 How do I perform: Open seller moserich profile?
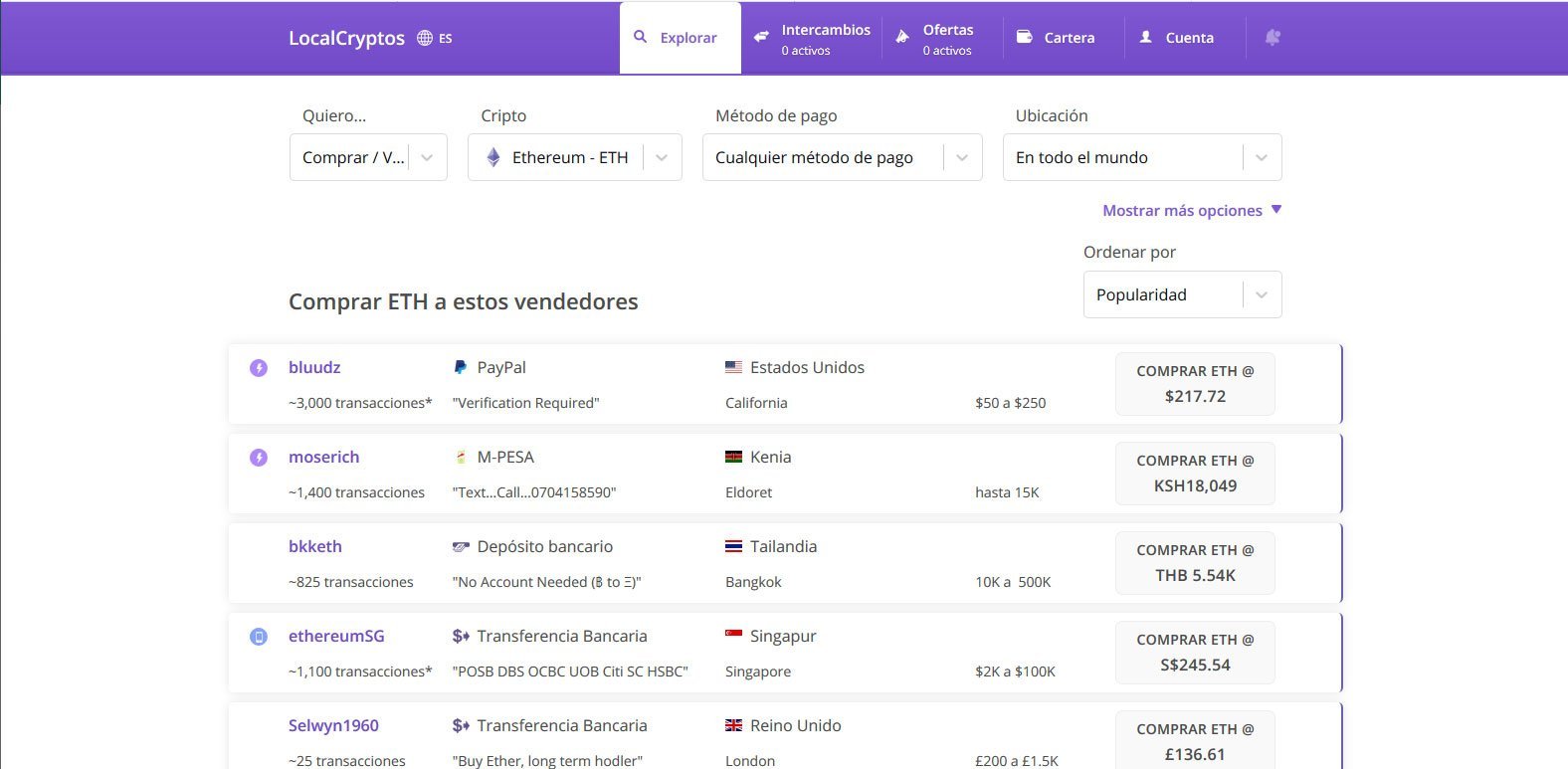[324, 457]
